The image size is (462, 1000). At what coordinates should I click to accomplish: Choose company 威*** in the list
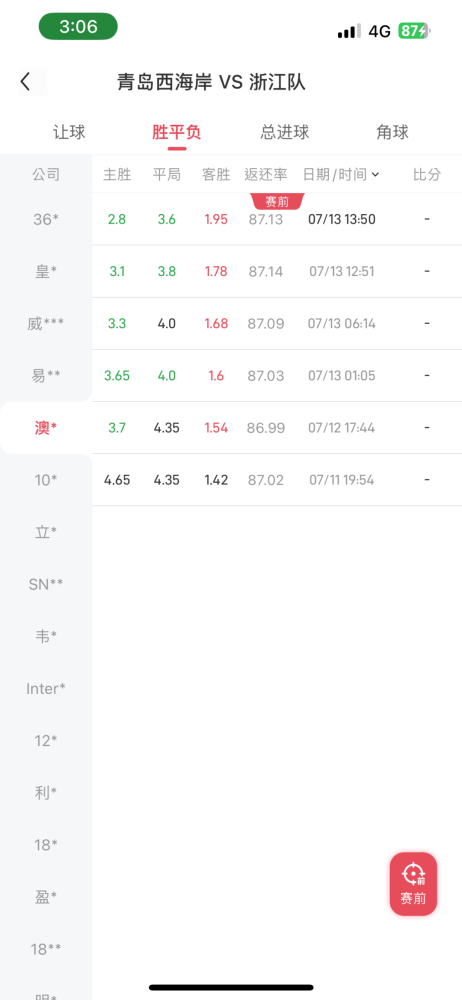coord(46,323)
